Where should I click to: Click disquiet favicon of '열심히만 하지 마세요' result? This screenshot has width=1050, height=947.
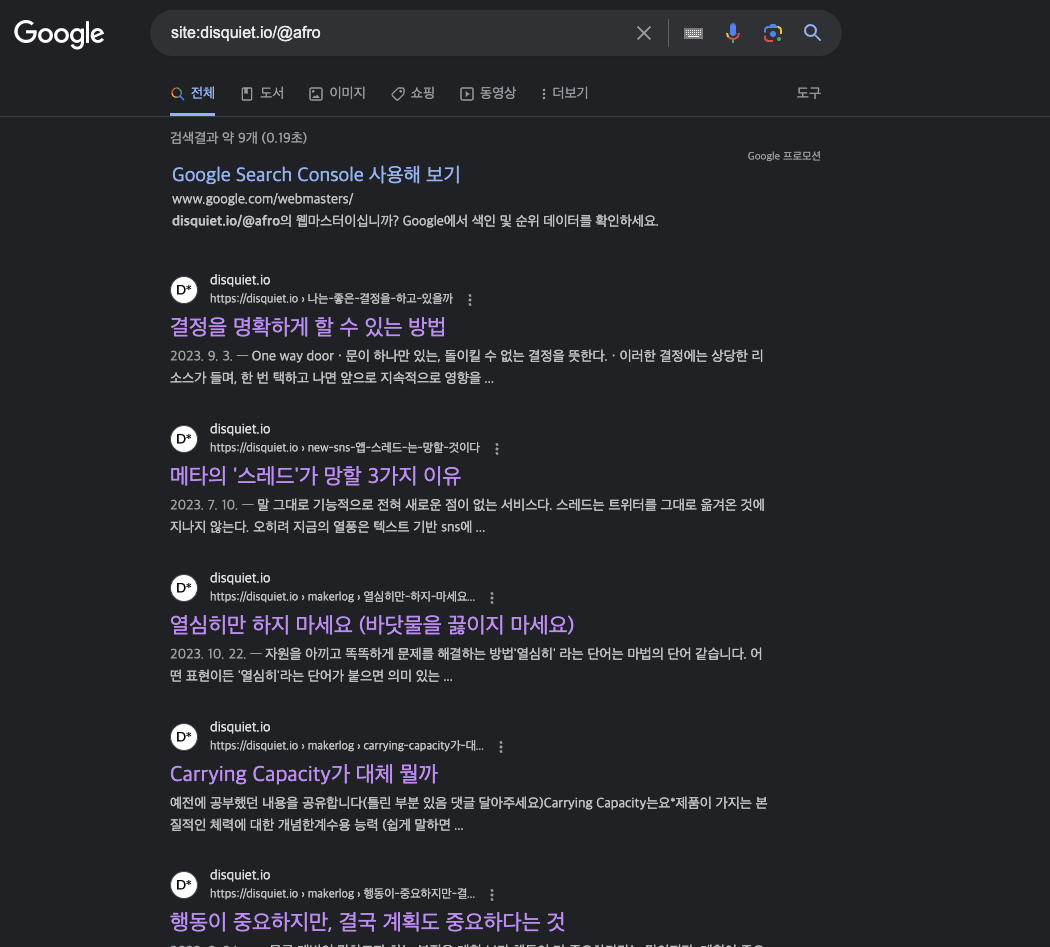[x=184, y=588]
